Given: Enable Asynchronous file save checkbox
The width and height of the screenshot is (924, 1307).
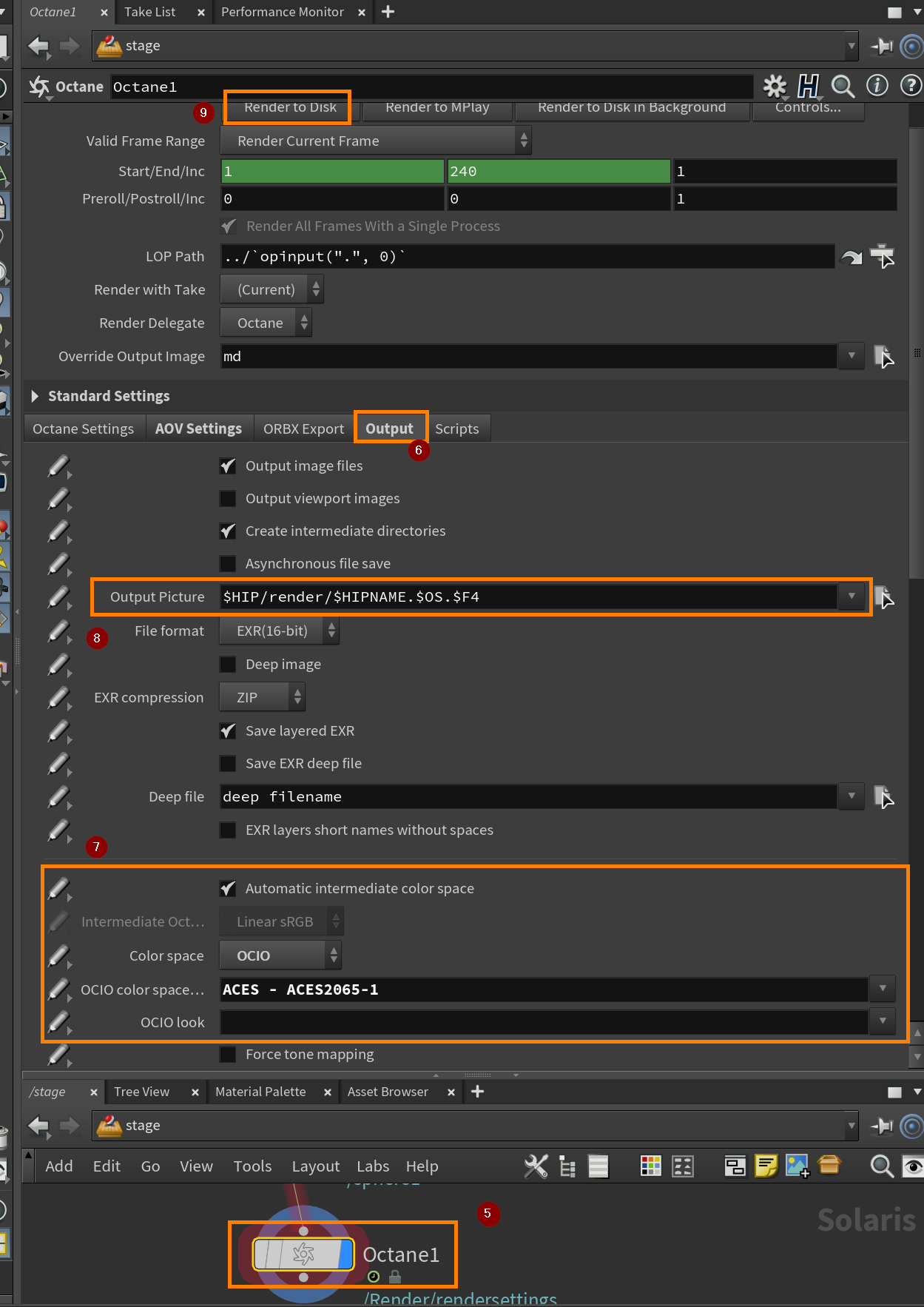Looking at the screenshot, I should (228, 564).
